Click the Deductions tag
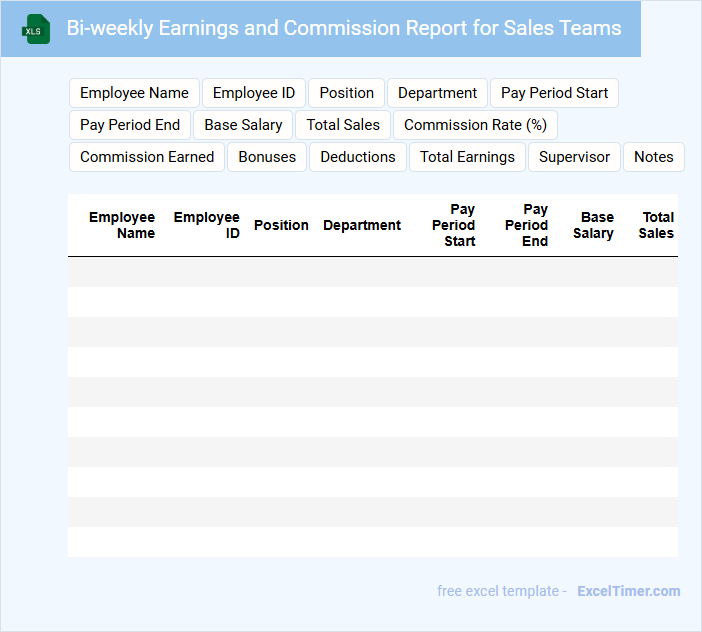Image resolution: width=702 pixels, height=632 pixels. 358,157
